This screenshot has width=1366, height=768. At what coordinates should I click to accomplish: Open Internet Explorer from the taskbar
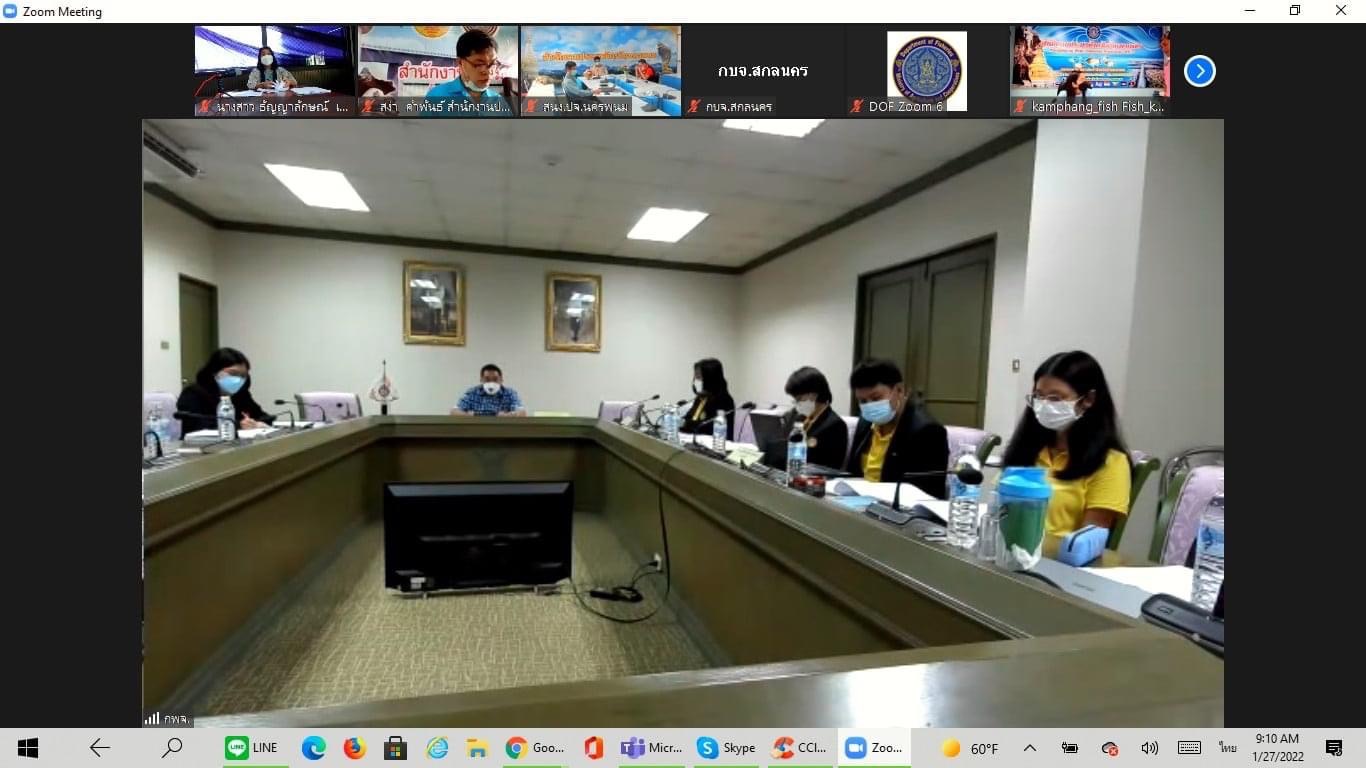tap(437, 748)
